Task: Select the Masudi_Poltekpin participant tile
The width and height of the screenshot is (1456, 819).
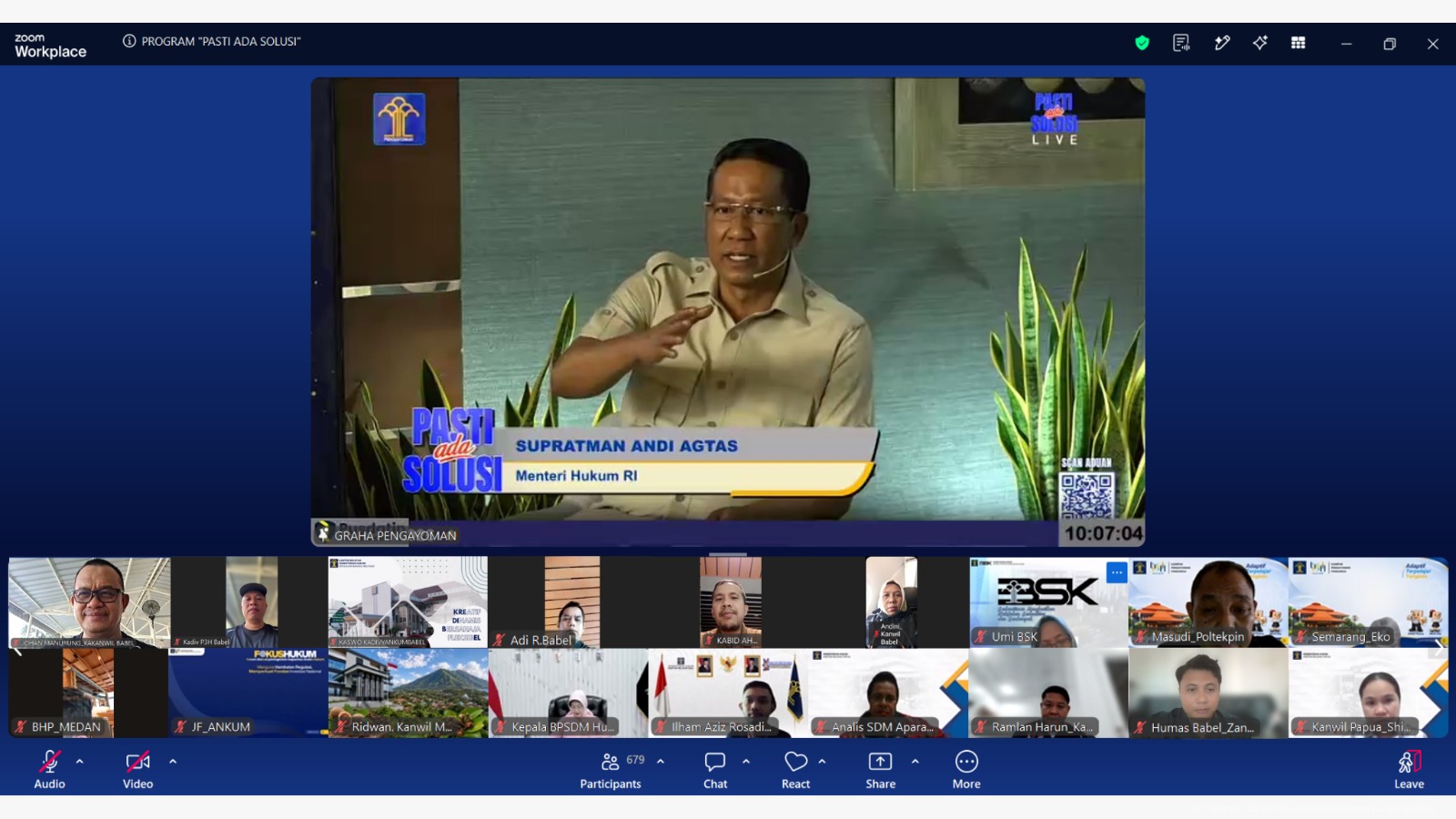Action: [1208, 602]
